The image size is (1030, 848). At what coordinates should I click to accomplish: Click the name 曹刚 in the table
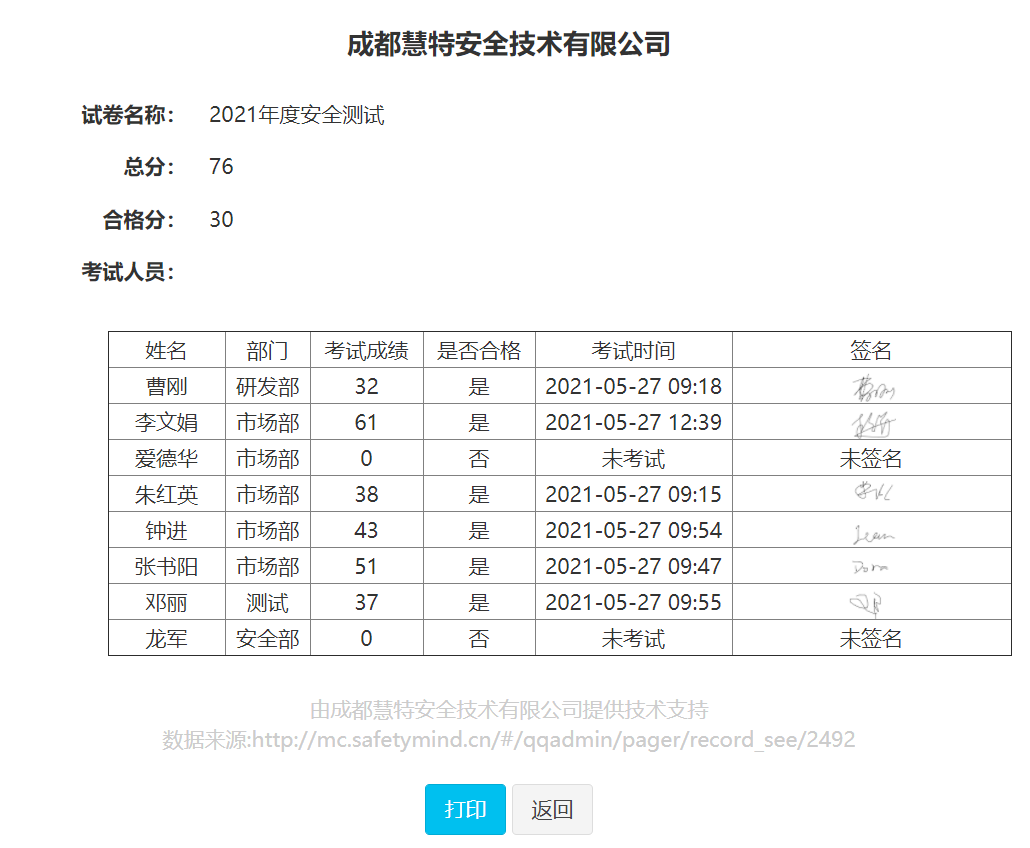tap(166, 386)
